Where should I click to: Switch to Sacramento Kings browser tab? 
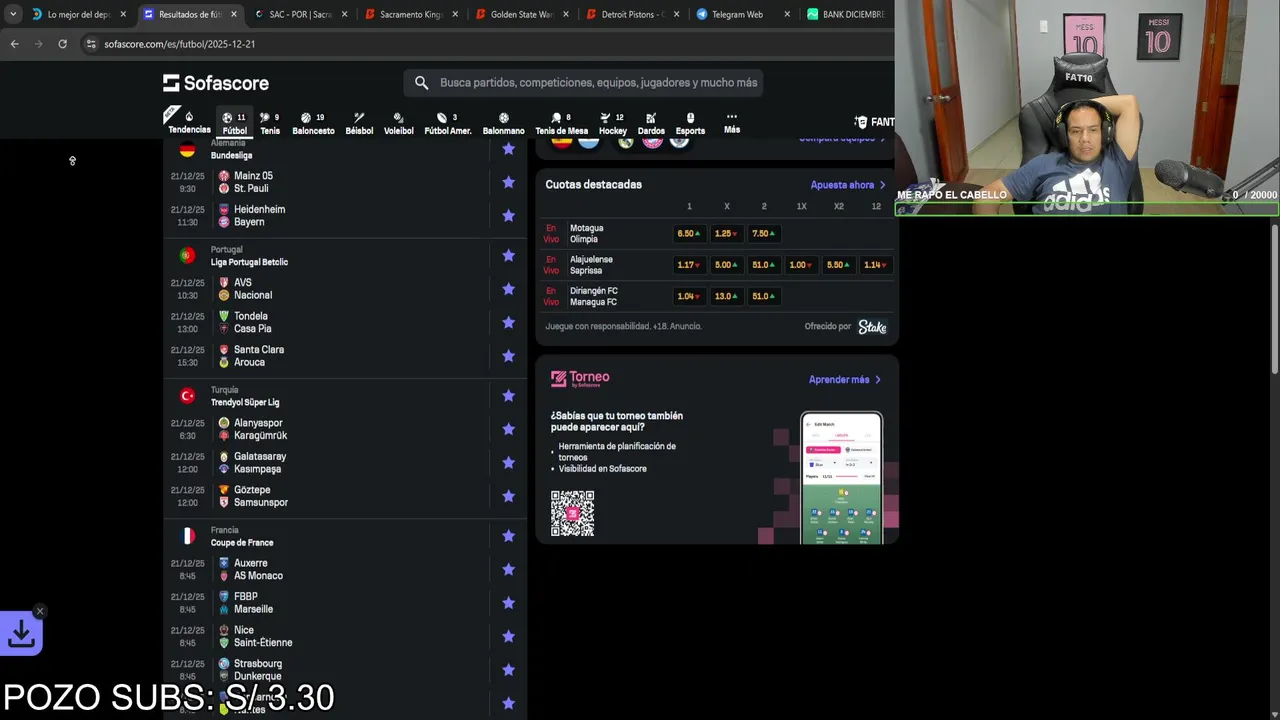411,15
